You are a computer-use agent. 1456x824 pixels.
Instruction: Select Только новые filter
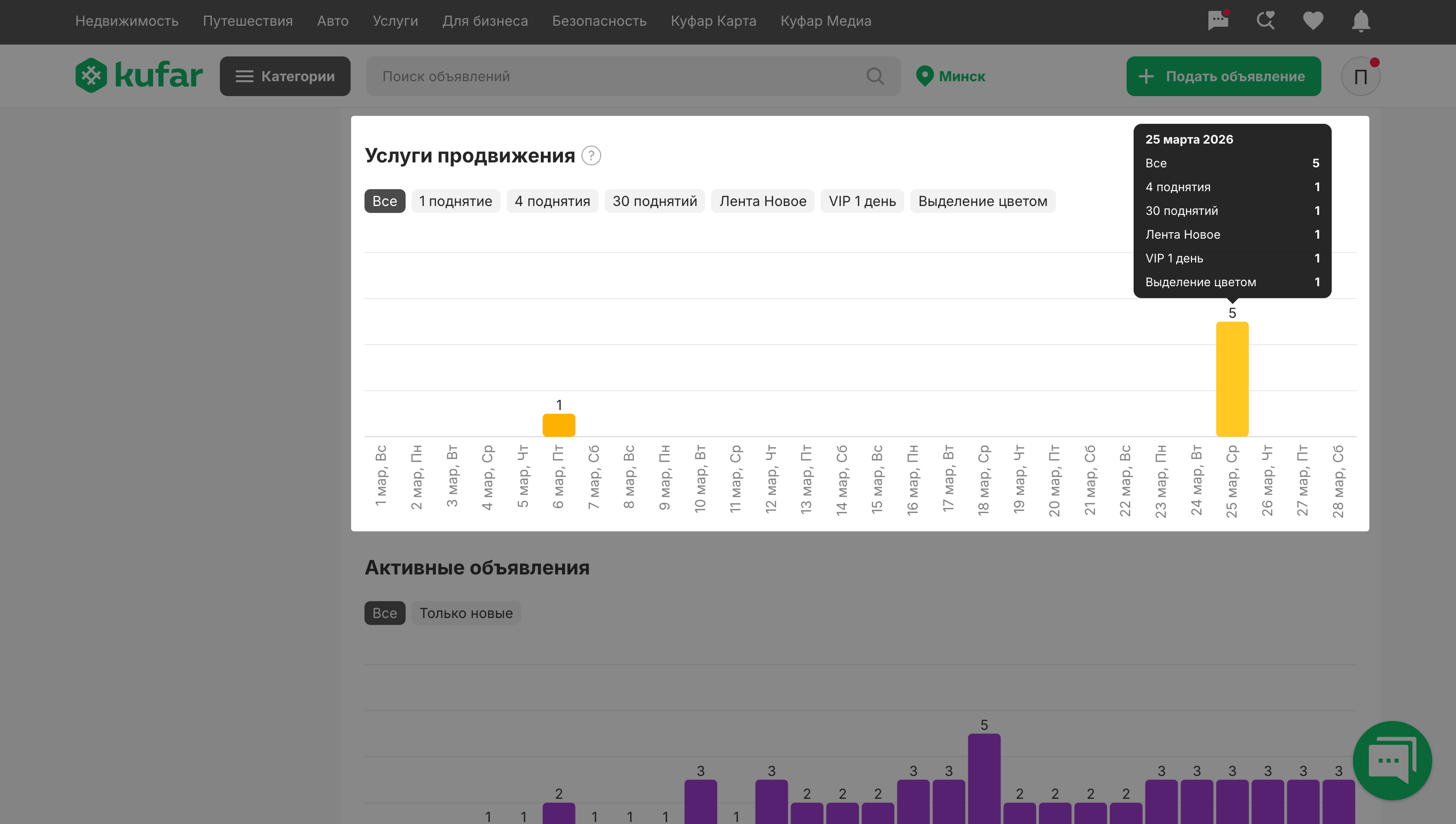click(467, 613)
